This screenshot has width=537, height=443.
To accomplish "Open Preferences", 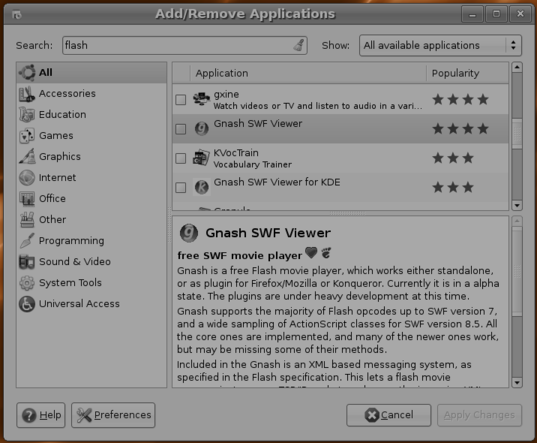I will point(113,415).
